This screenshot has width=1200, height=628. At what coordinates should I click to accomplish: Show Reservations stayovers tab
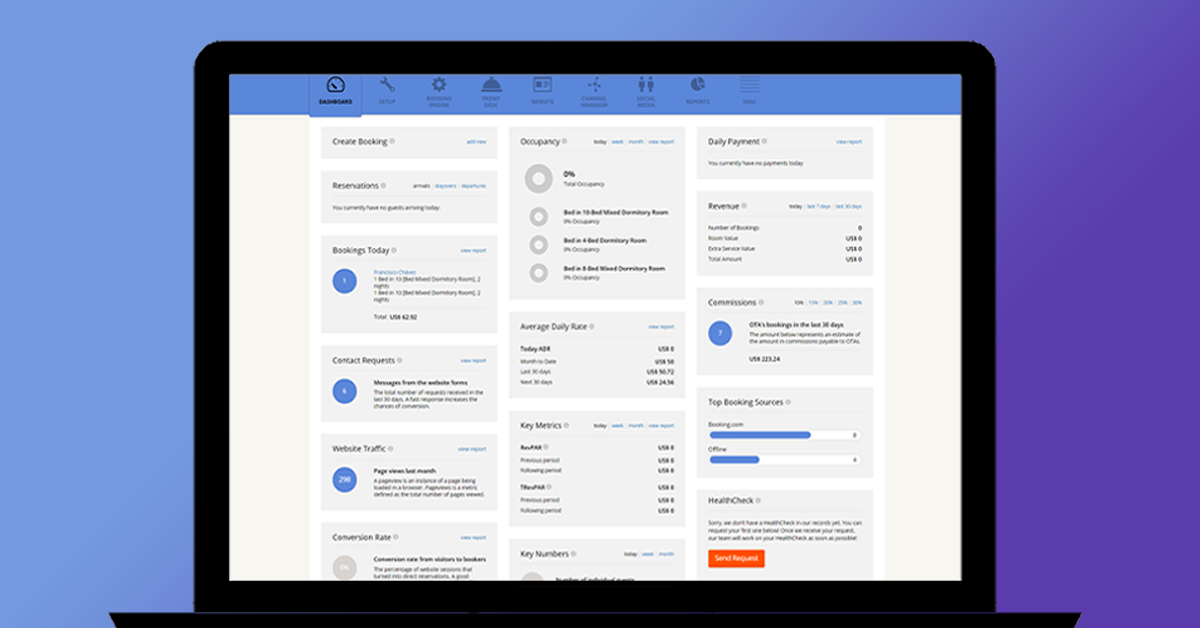pyautogui.click(x=445, y=186)
